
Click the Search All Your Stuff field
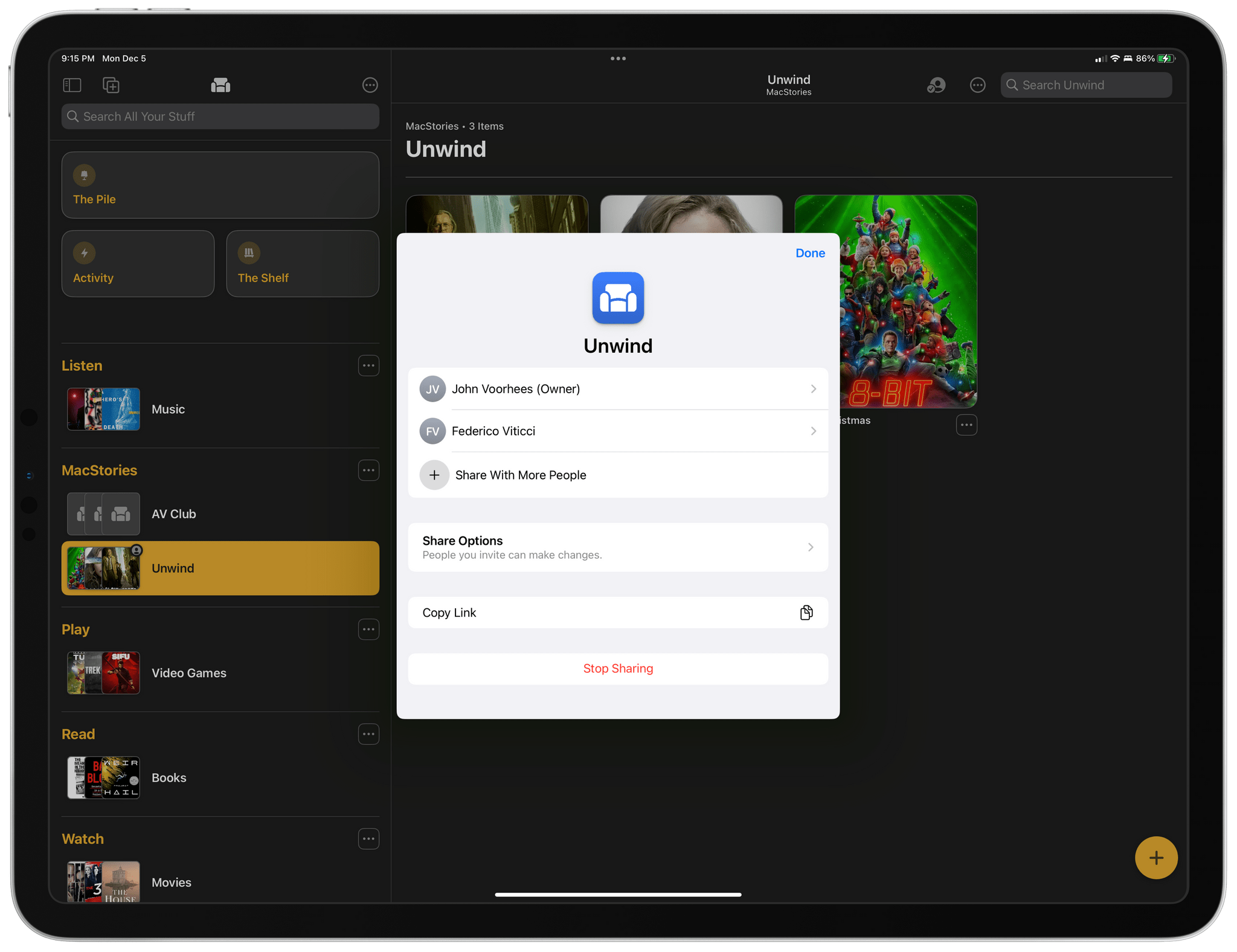(220, 117)
